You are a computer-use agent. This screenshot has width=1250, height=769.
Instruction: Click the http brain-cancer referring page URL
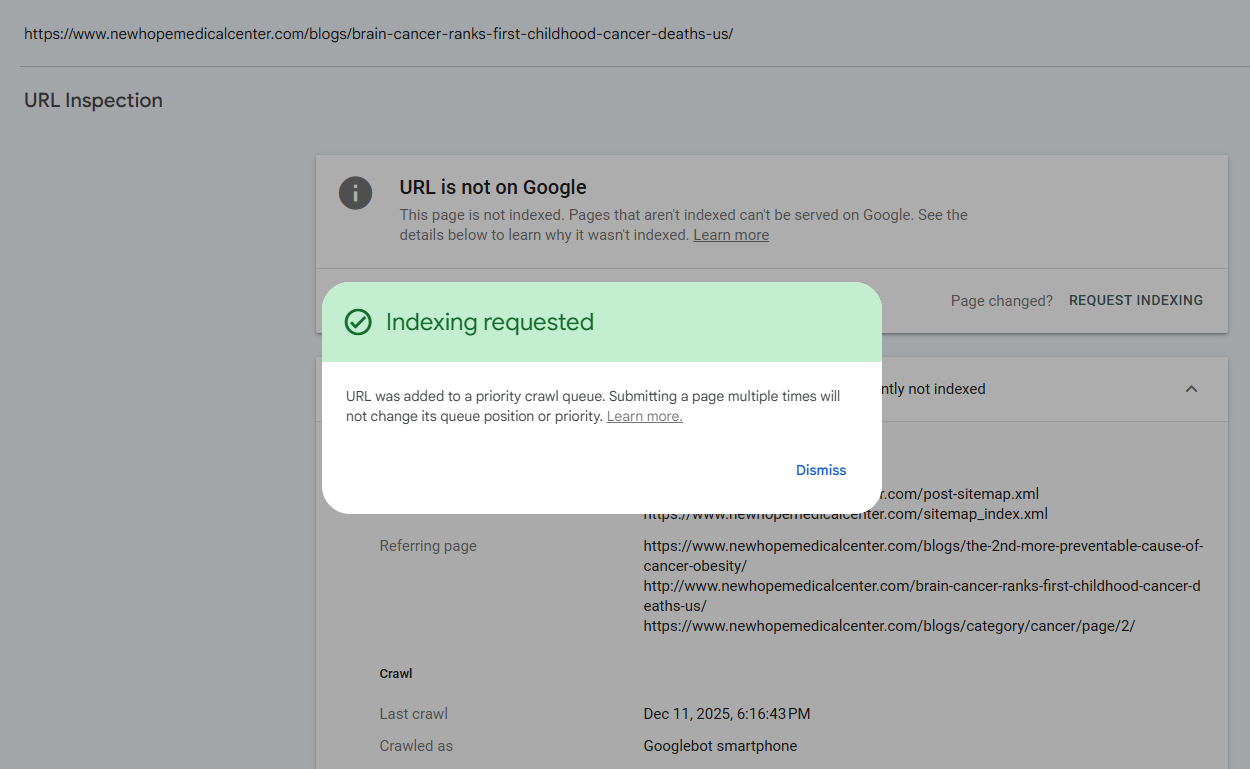[x=921, y=596]
